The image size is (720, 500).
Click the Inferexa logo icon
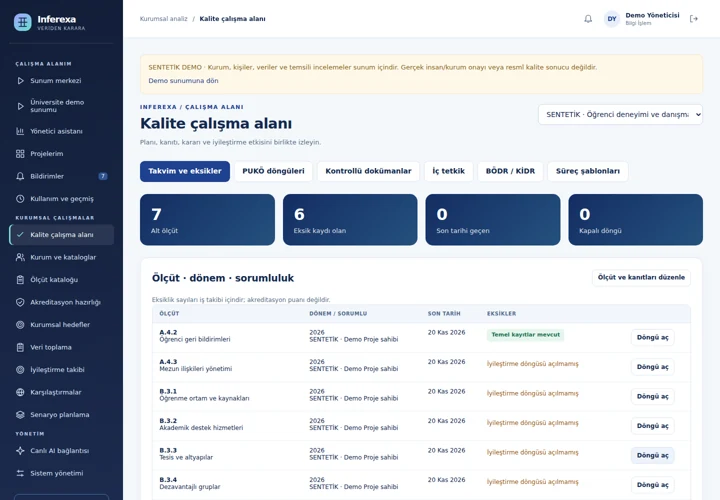click(x=22, y=22)
